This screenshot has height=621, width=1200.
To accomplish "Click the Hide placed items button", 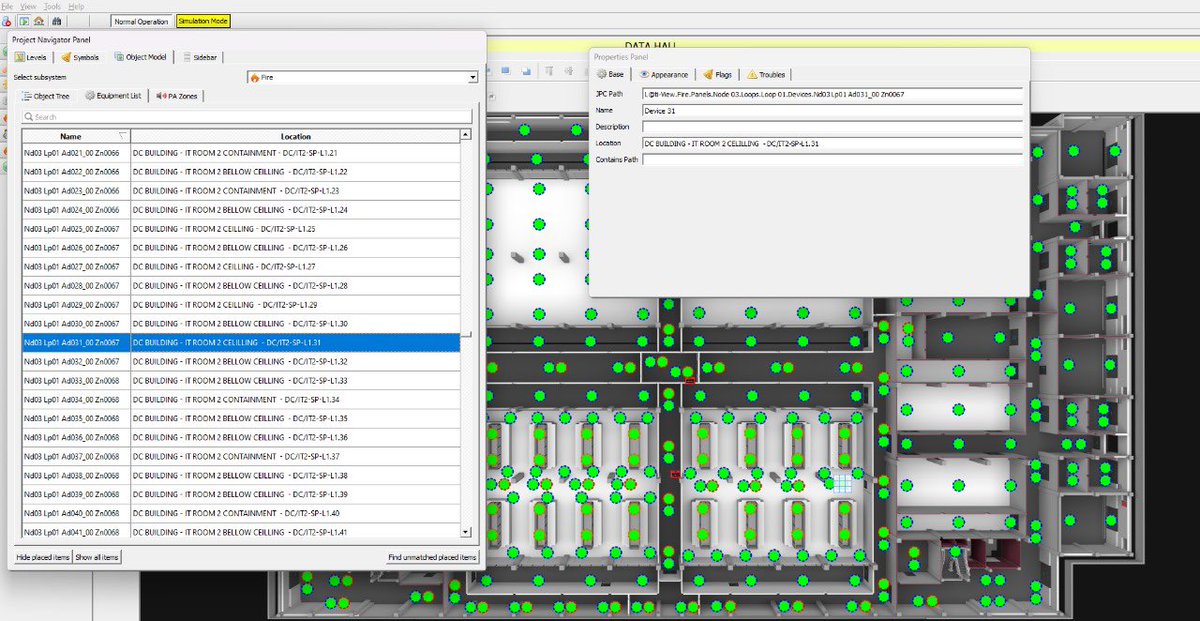I will click(x=43, y=557).
